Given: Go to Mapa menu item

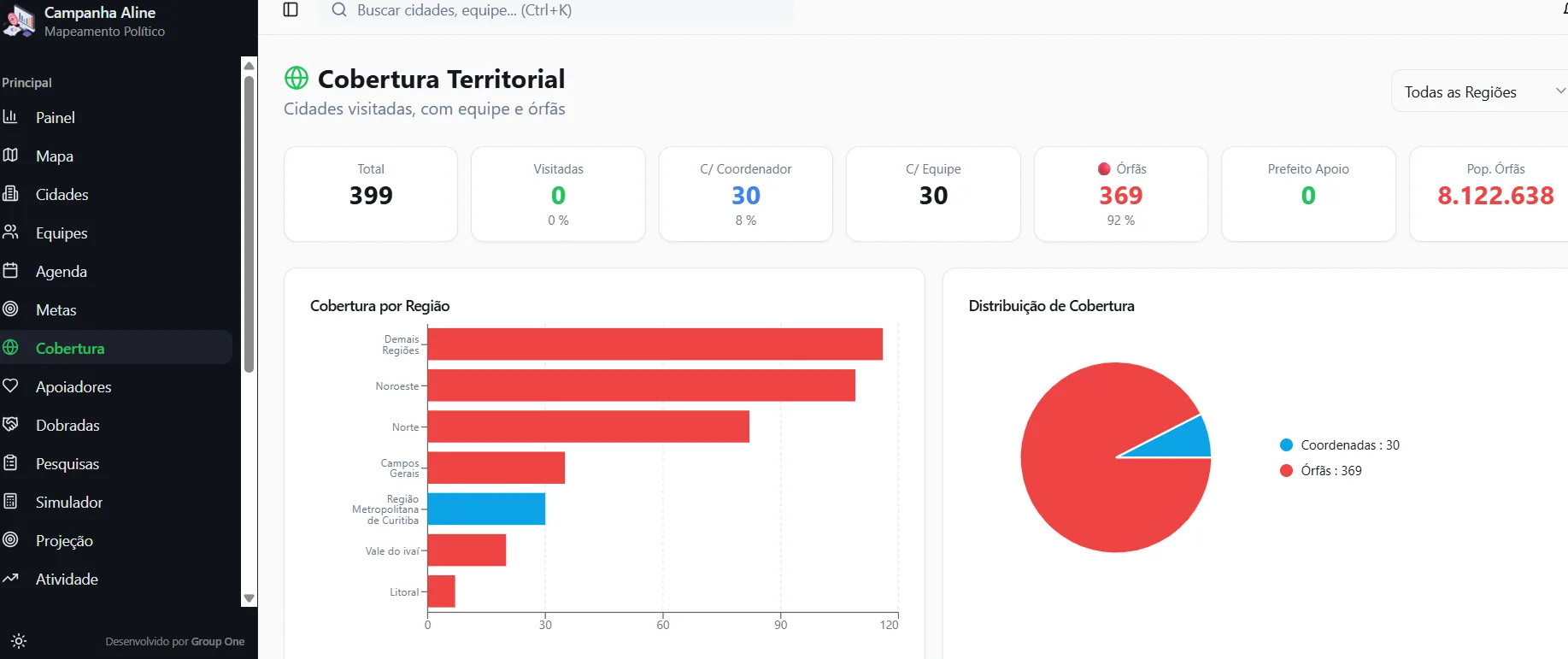Looking at the screenshot, I should 116,156.
